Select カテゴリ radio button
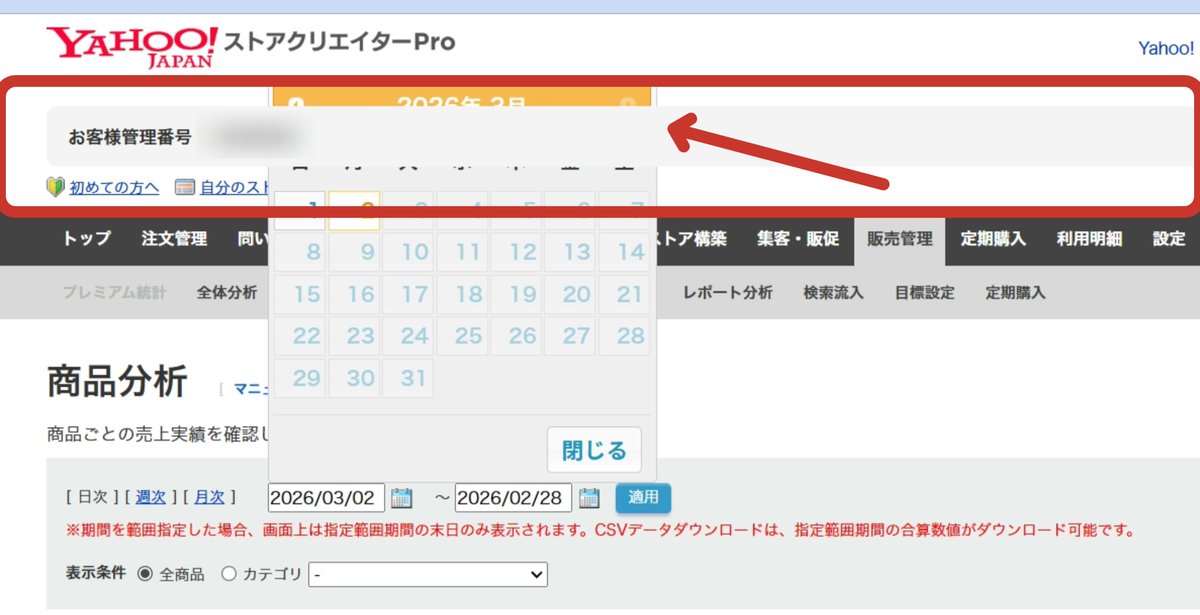The height and width of the screenshot is (615, 1200). point(228,574)
